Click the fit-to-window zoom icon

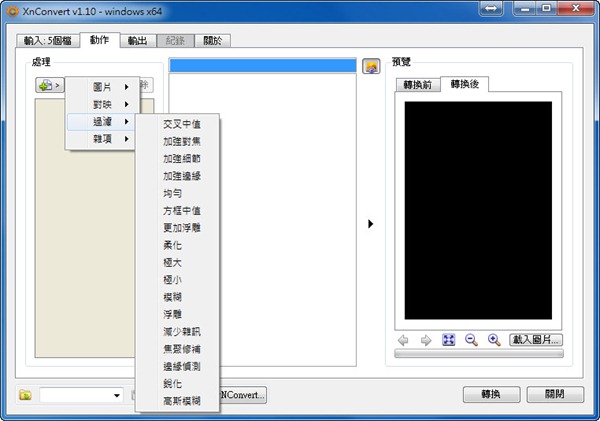point(448,339)
